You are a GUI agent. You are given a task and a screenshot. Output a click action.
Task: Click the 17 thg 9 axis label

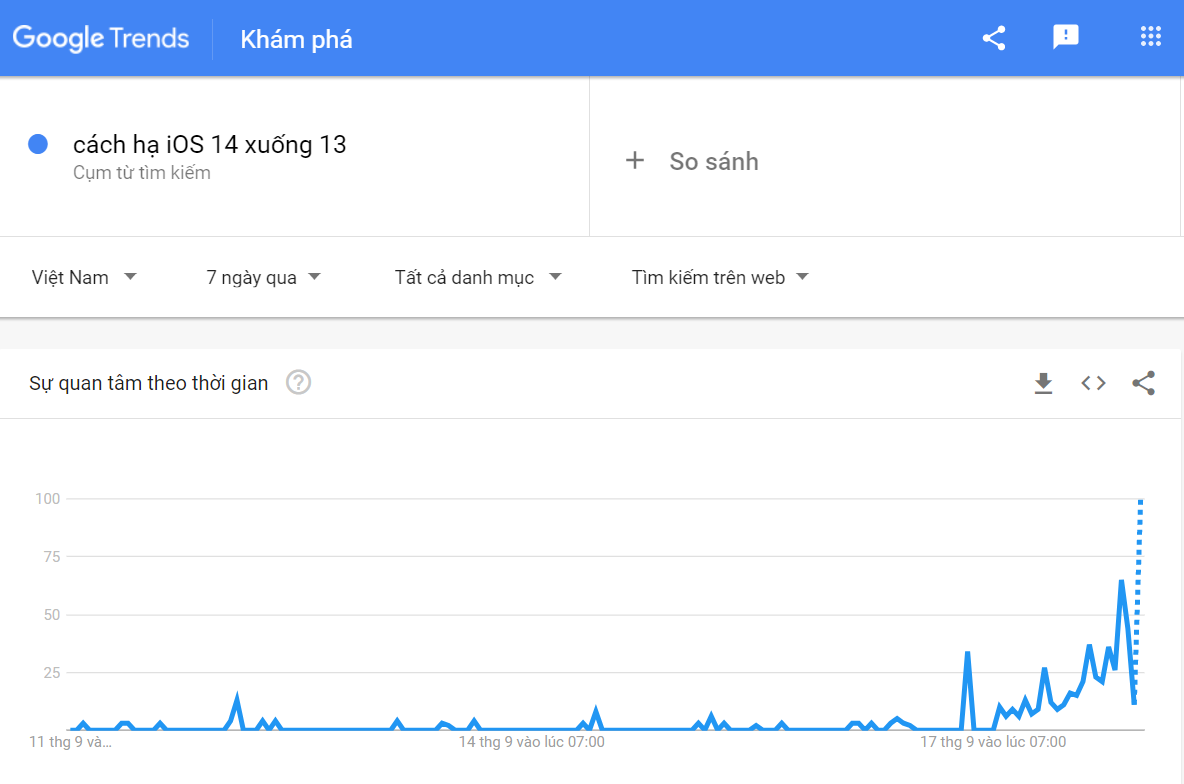coord(993,742)
